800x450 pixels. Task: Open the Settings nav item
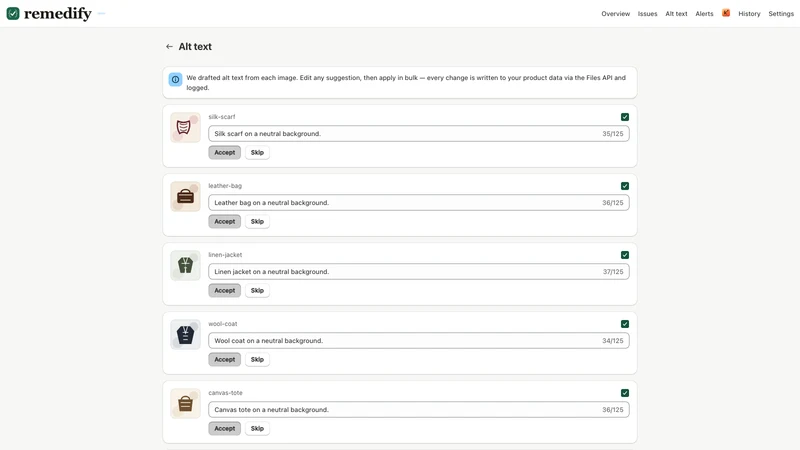pyautogui.click(x=781, y=14)
